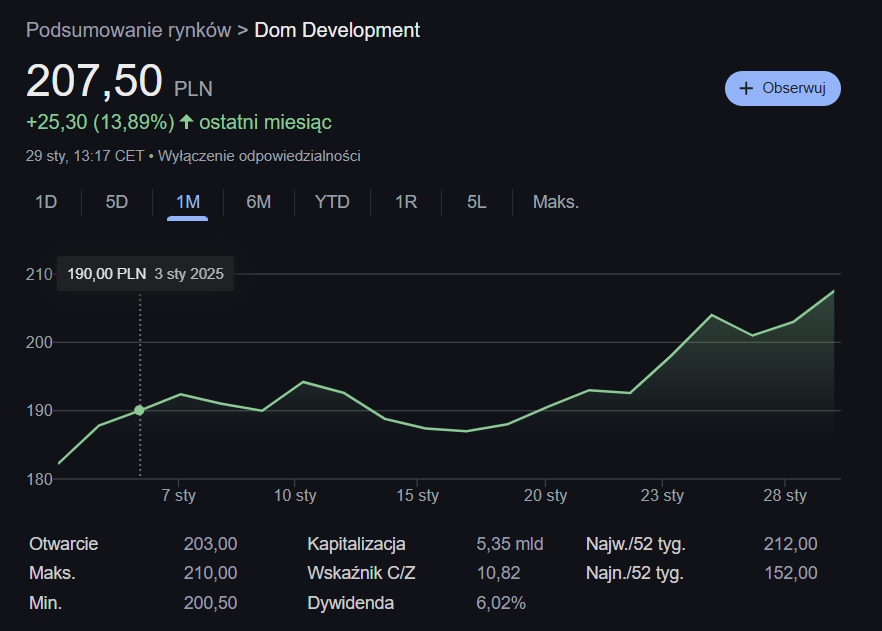The width and height of the screenshot is (882, 631).
Task: Open the 1R one-year chart
Action: (405, 202)
